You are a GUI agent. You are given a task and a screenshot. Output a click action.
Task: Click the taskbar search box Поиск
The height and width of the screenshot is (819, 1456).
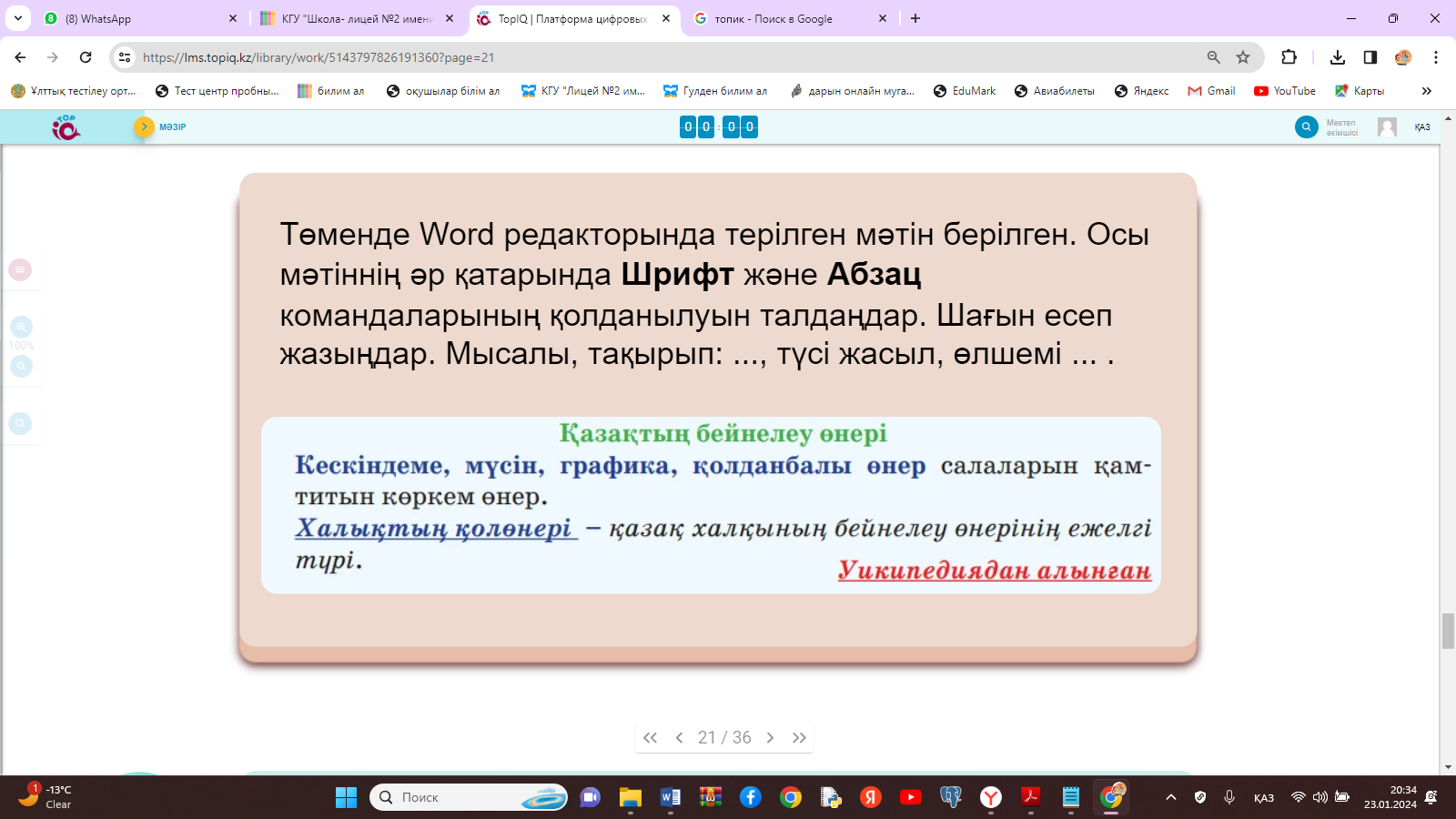(469, 797)
